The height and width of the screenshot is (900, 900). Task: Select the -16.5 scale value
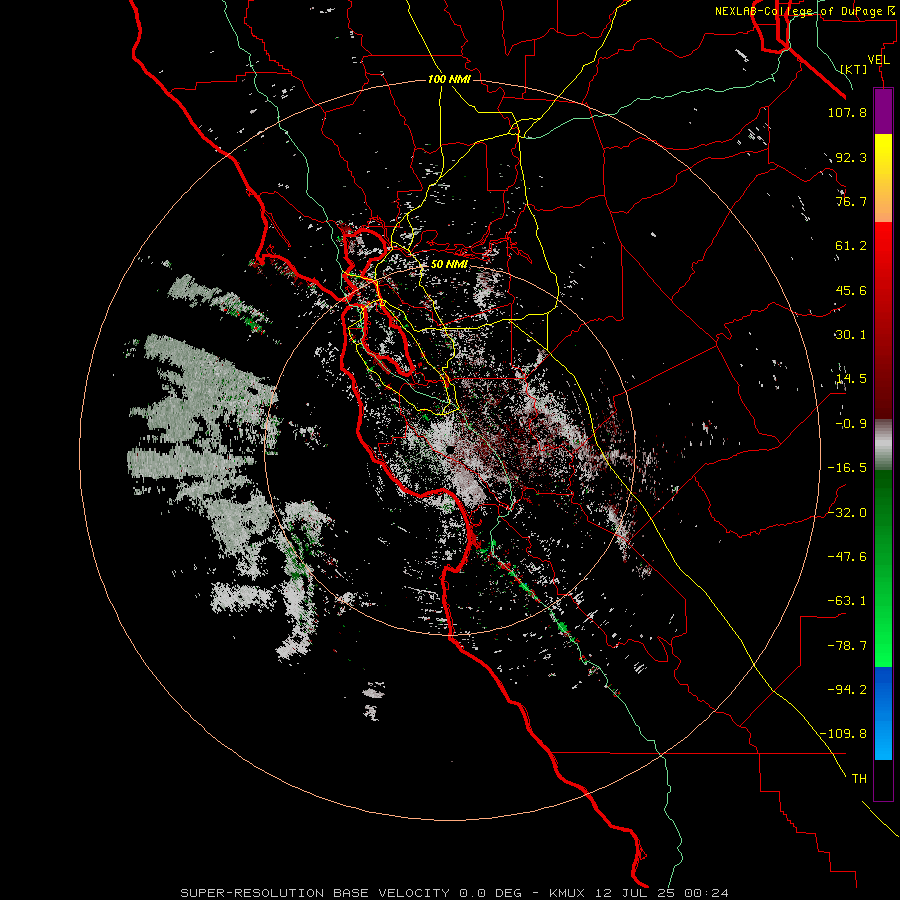847,468
